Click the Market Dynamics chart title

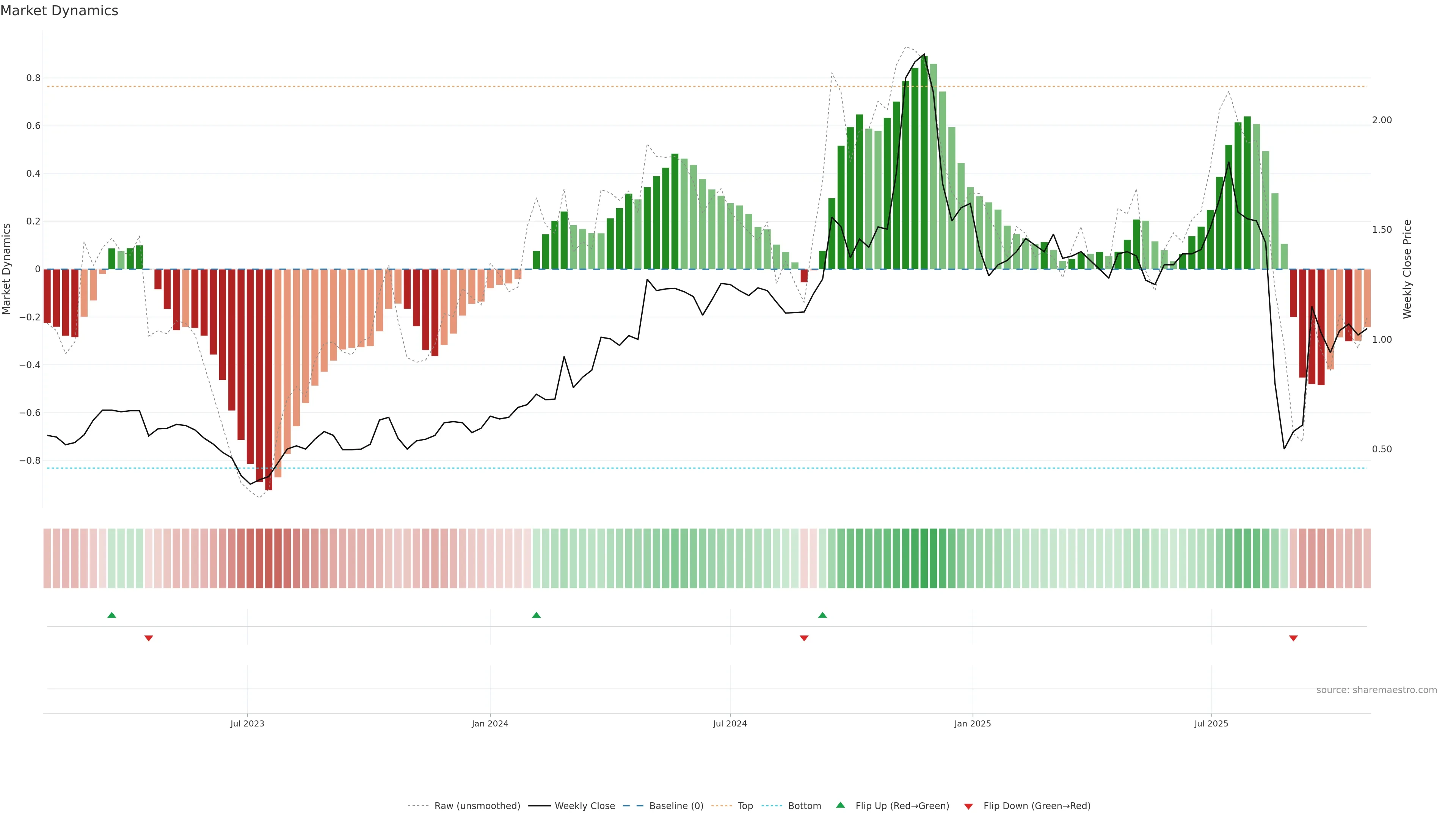pos(60,11)
